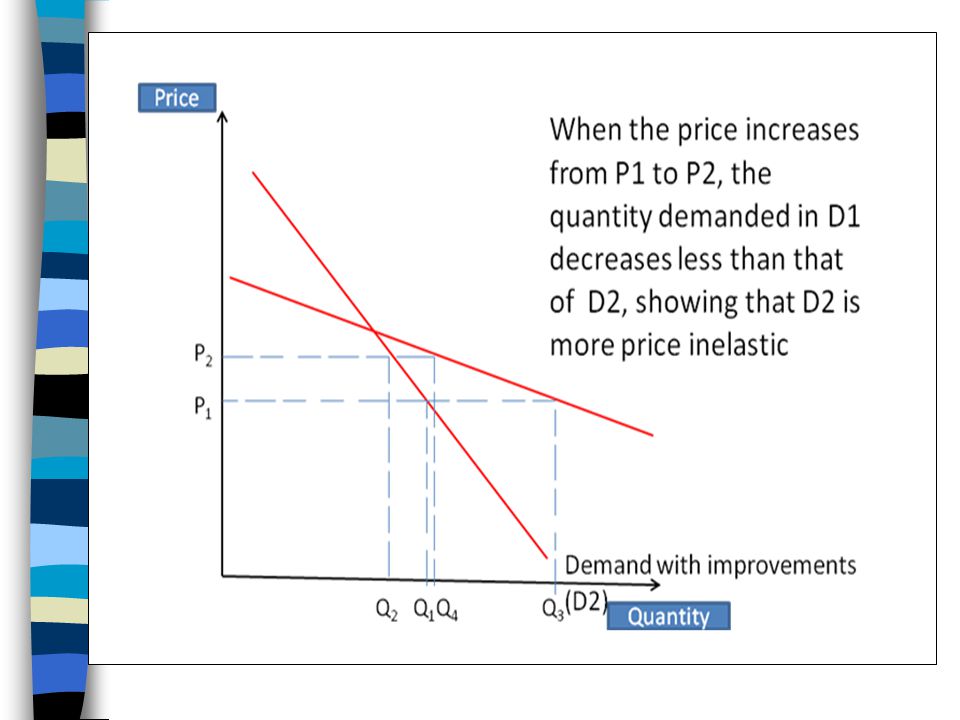
Task: Select the steeper red demand line's lower end
Action: click(x=545, y=556)
